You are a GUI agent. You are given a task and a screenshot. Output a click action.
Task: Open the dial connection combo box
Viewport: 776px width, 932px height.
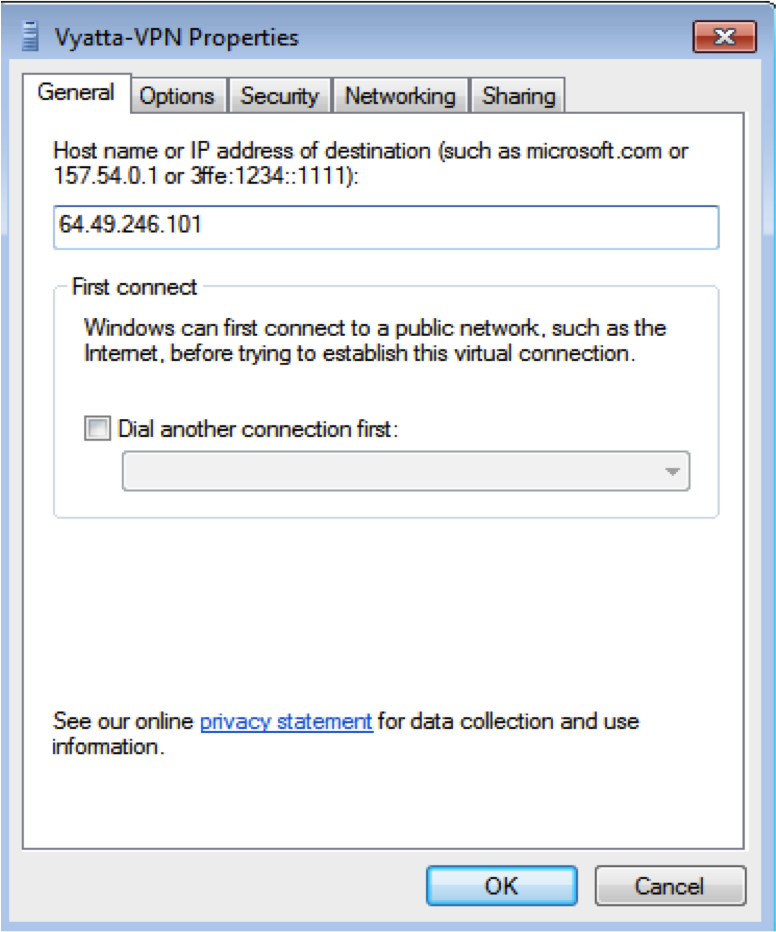tap(406, 471)
